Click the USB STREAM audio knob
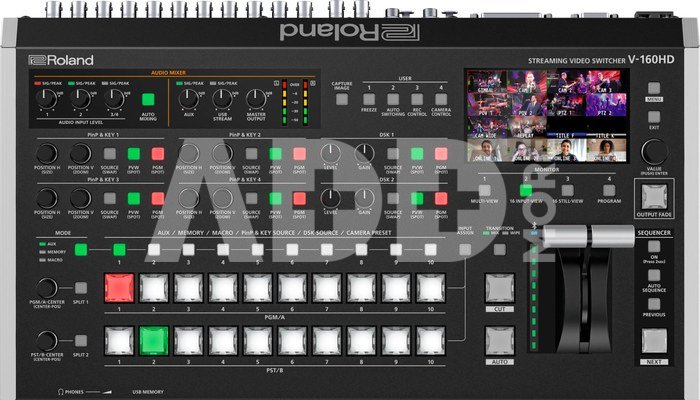This screenshot has width=700, height=400. point(222,99)
